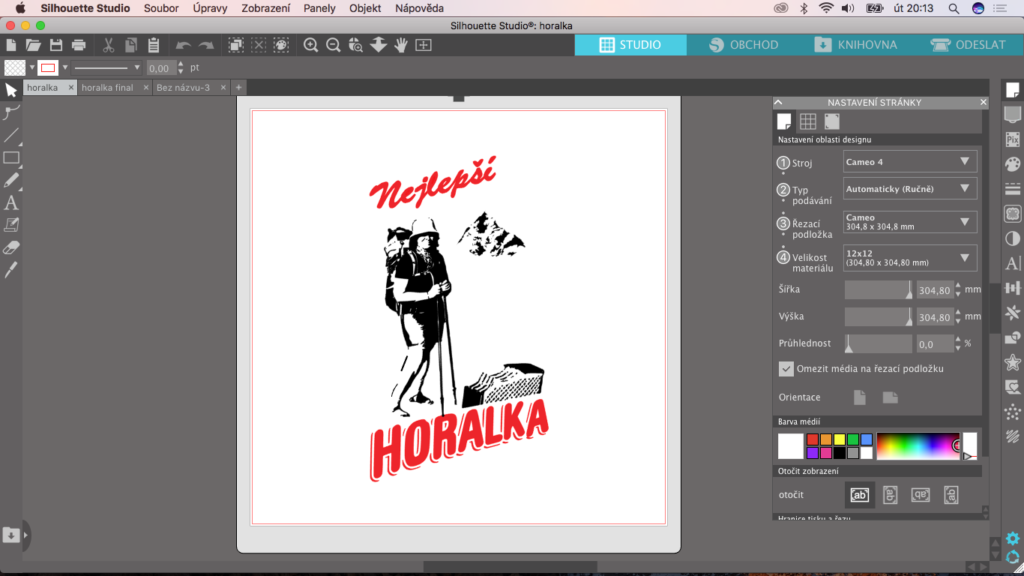Switch to the 'Bez názvu-3' document tab
Viewport: 1024px width, 576px height.
[184, 88]
